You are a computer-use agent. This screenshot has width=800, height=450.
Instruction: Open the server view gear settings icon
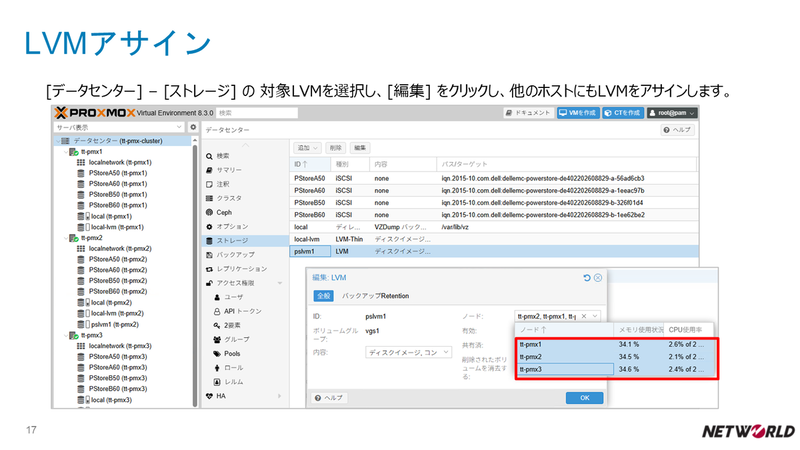[x=193, y=127]
